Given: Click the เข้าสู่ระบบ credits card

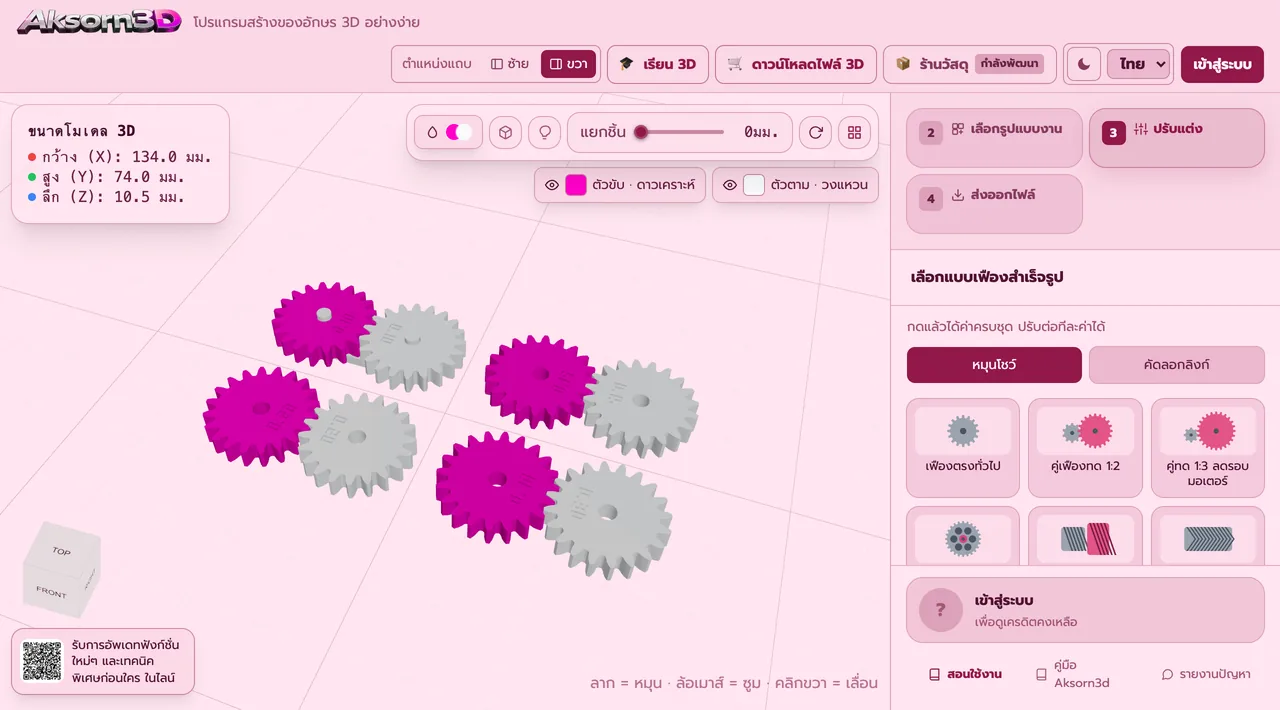Looking at the screenshot, I should [1085, 610].
